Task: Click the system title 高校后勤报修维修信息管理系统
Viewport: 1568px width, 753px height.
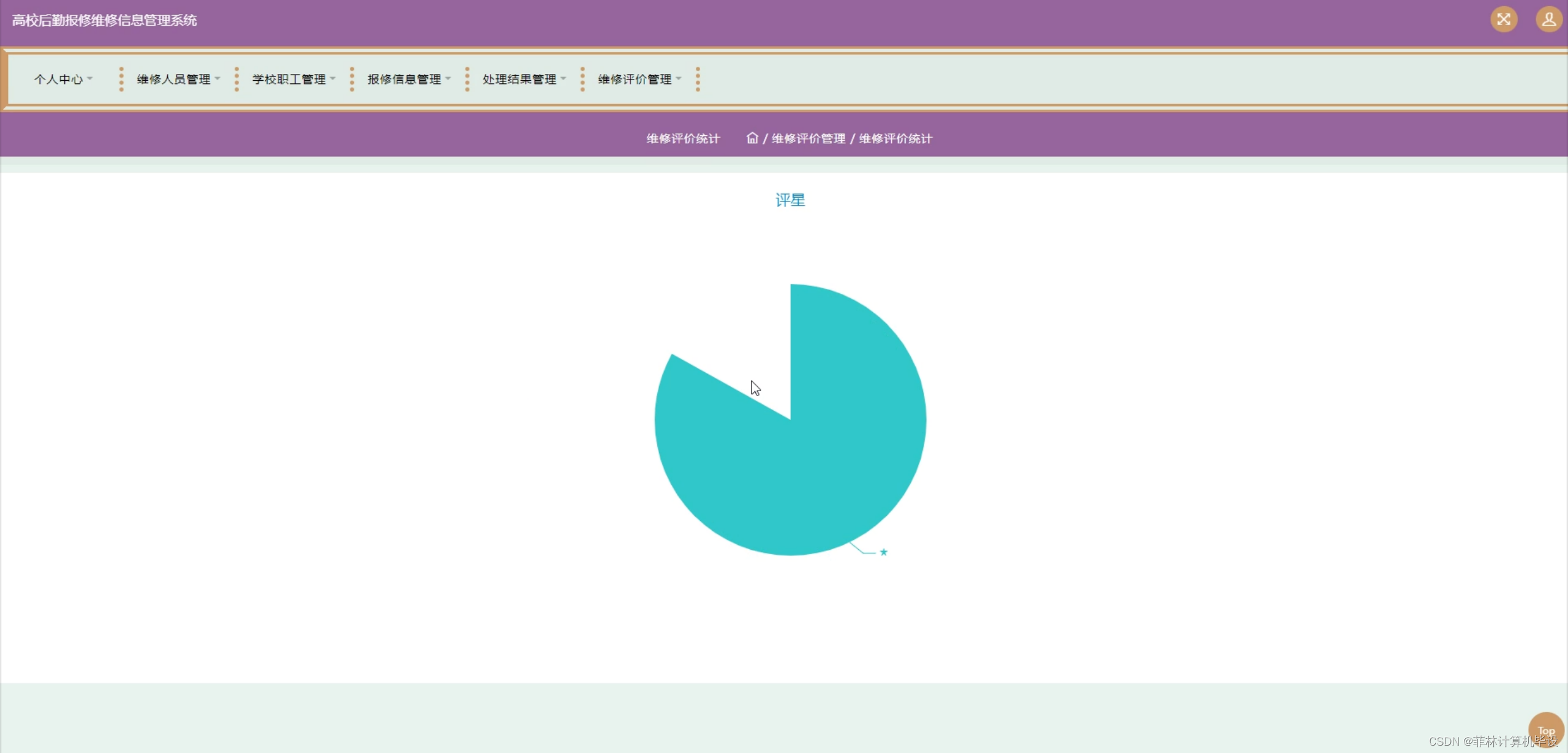Action: (104, 20)
